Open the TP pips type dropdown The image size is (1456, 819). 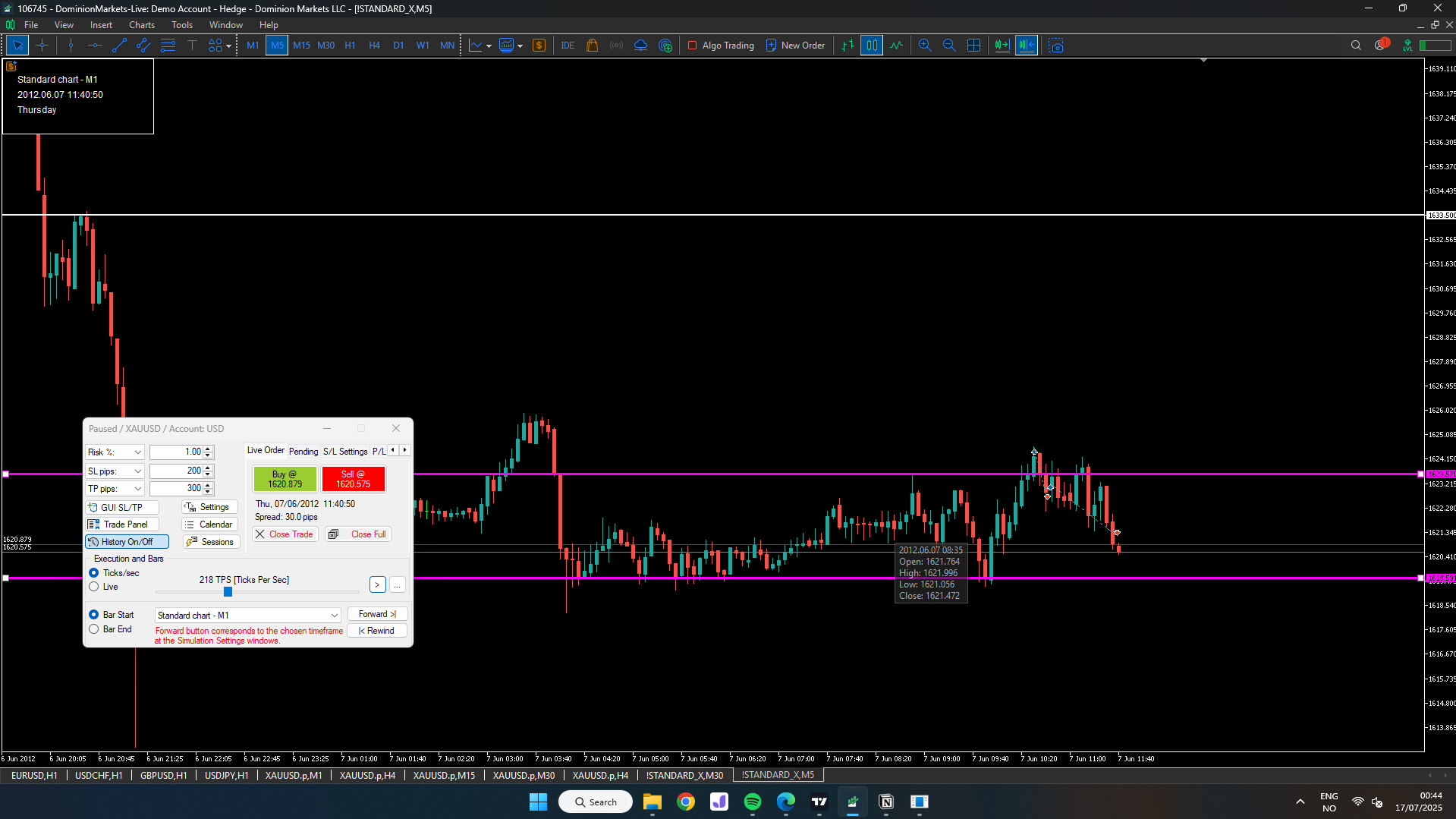click(x=115, y=489)
